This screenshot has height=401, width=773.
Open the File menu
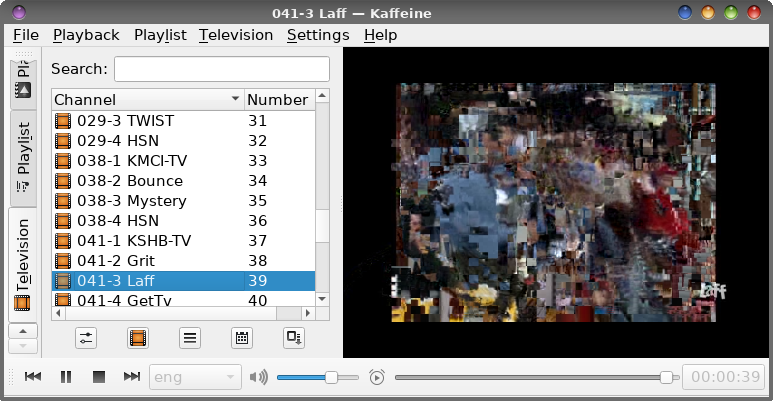pyautogui.click(x=26, y=35)
